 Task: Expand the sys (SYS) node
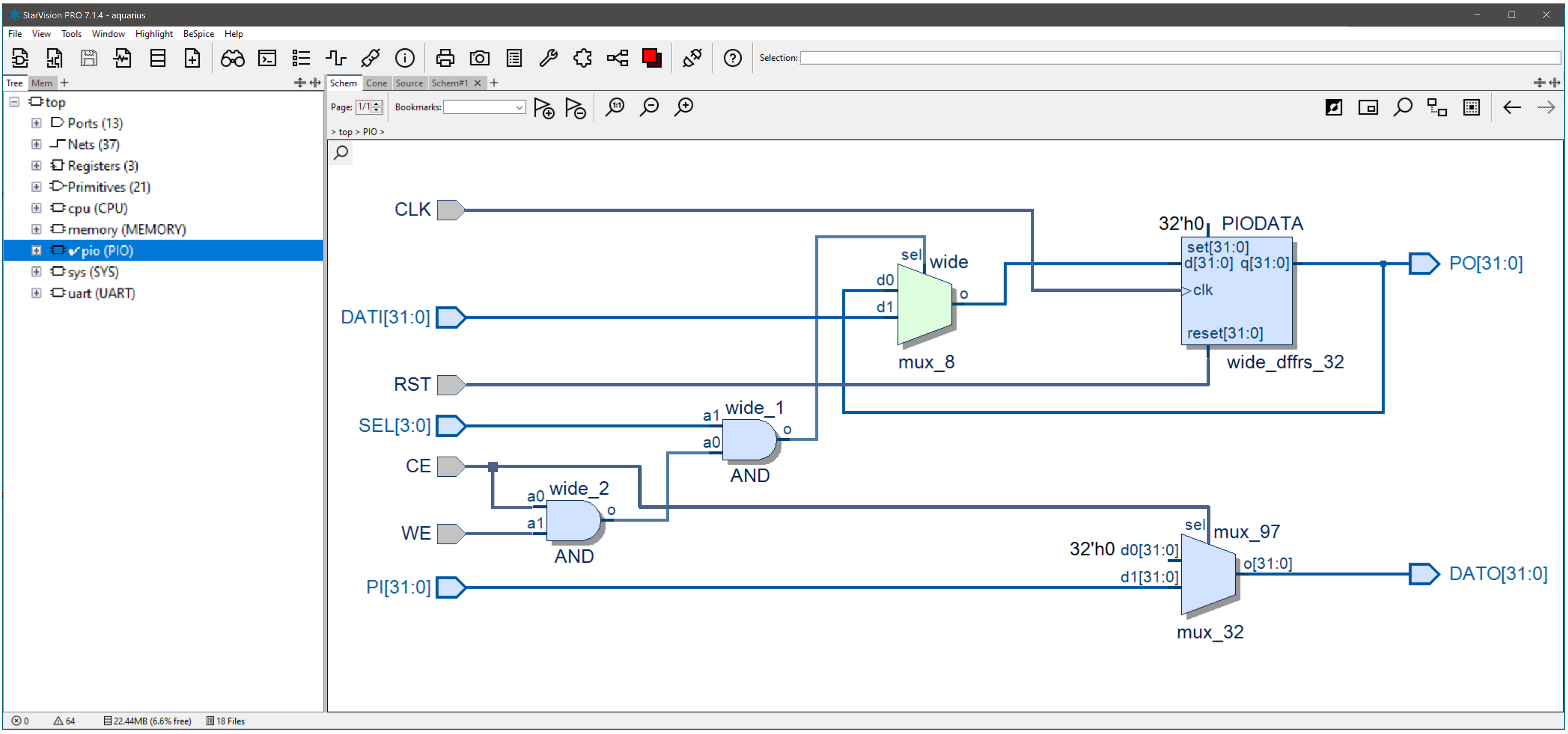coord(36,272)
